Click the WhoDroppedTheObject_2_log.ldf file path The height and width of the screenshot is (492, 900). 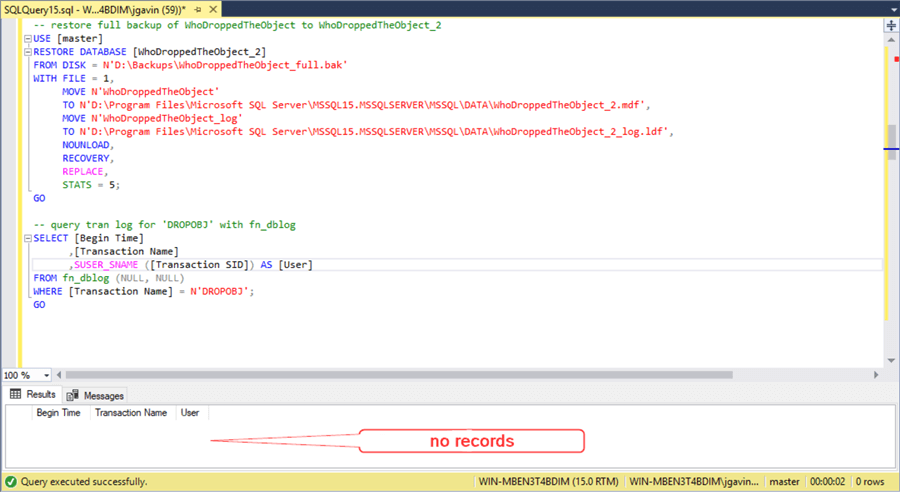tap(373, 131)
